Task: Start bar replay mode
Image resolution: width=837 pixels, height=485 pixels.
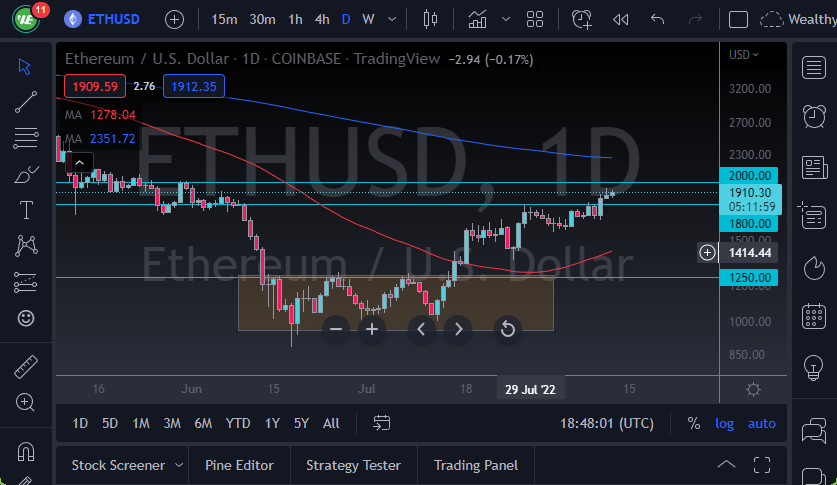Action: pyautogui.click(x=620, y=20)
